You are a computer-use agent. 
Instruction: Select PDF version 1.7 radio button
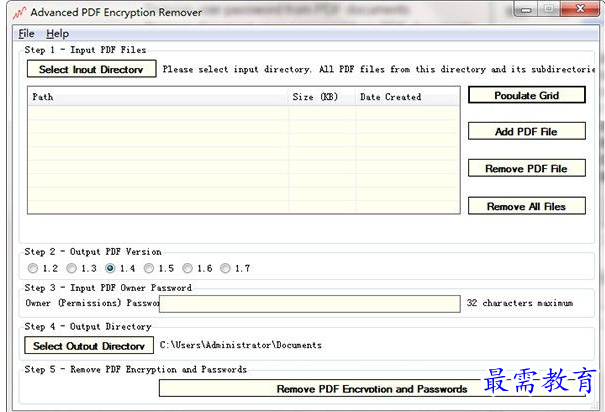pyautogui.click(x=225, y=268)
